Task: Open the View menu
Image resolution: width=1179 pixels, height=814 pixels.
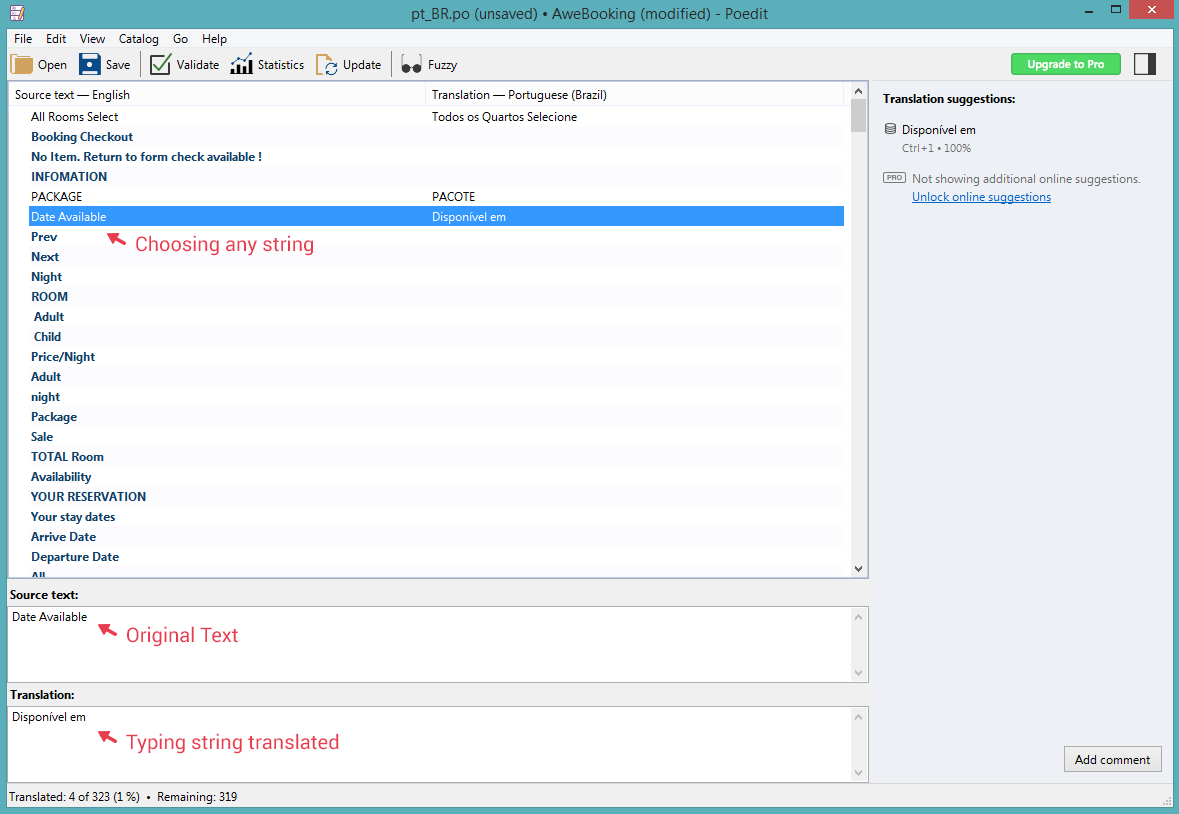Action: (x=92, y=39)
